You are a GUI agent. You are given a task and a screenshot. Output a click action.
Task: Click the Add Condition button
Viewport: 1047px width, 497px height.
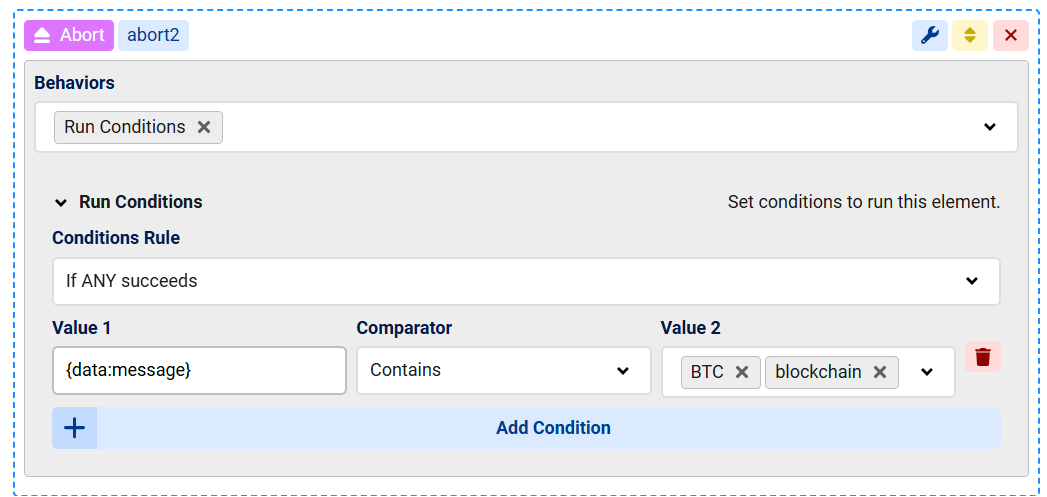(x=553, y=428)
